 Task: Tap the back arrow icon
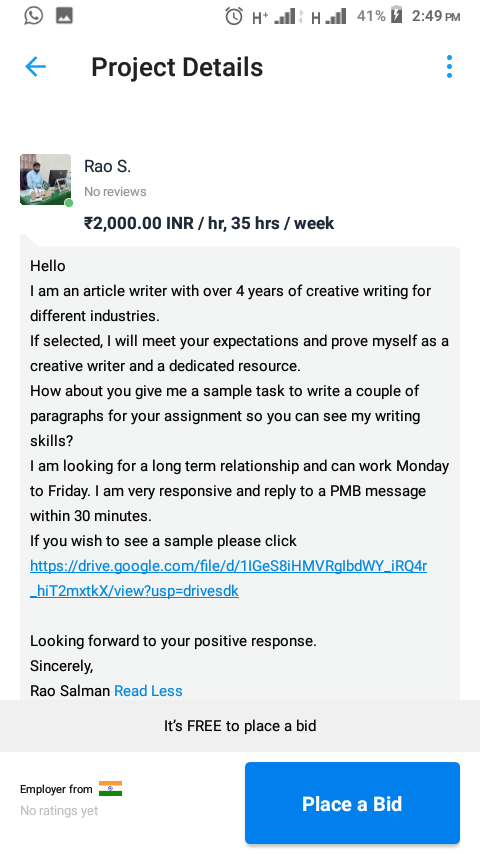point(35,67)
